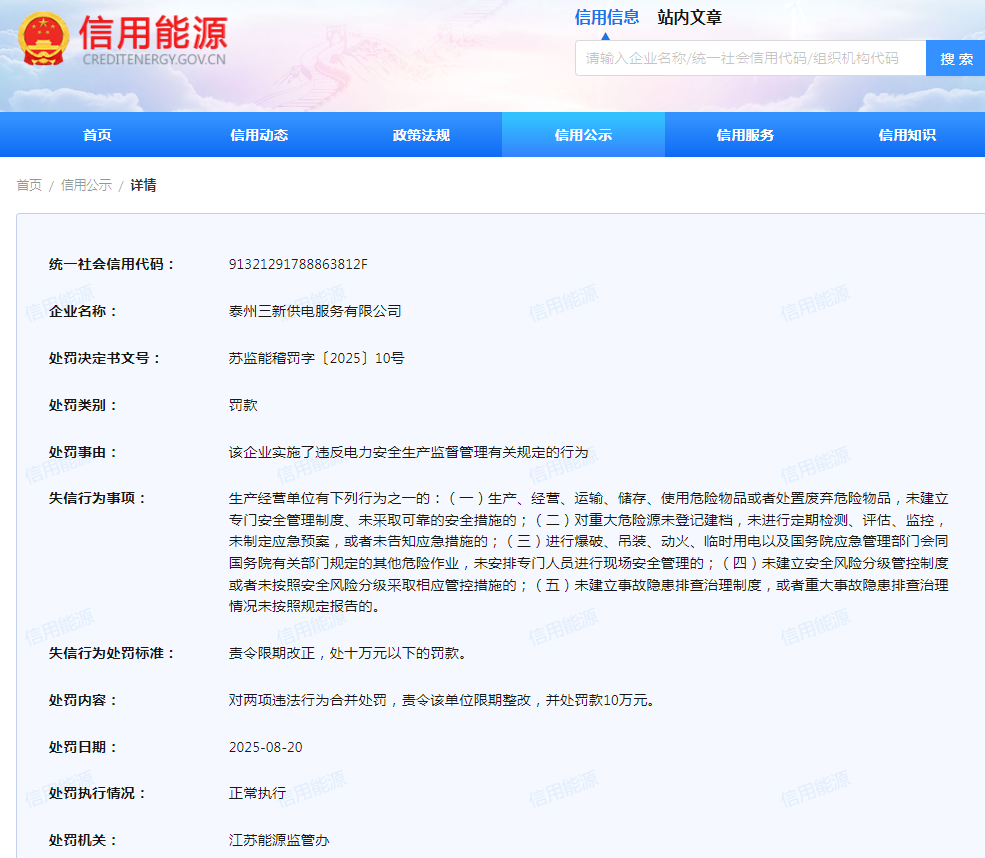Go to the 政策法规 navigation item
985x858 pixels.
pos(421,135)
